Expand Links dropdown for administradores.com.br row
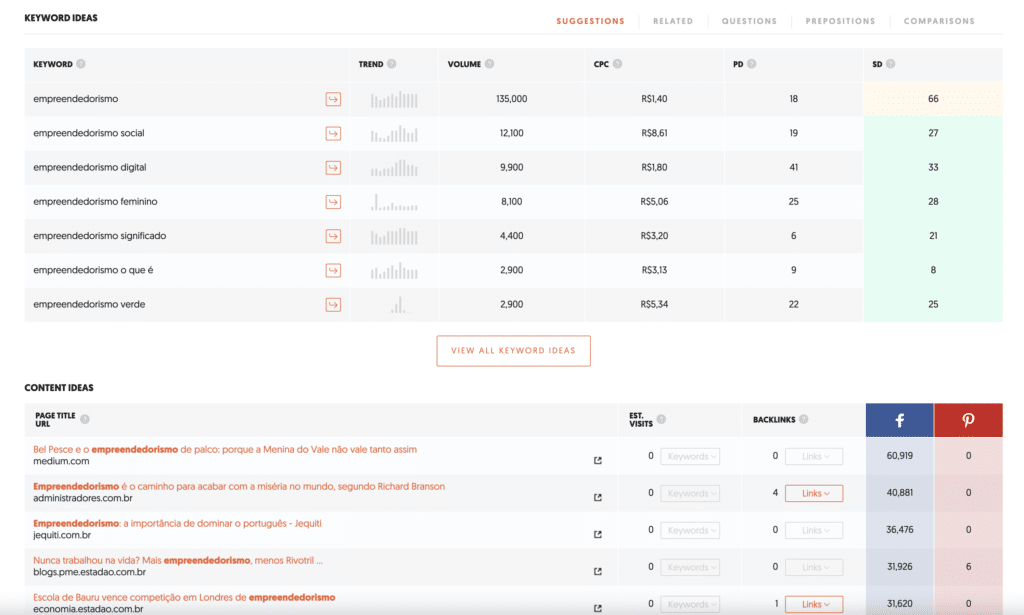The height and width of the screenshot is (615, 1024). pos(813,493)
